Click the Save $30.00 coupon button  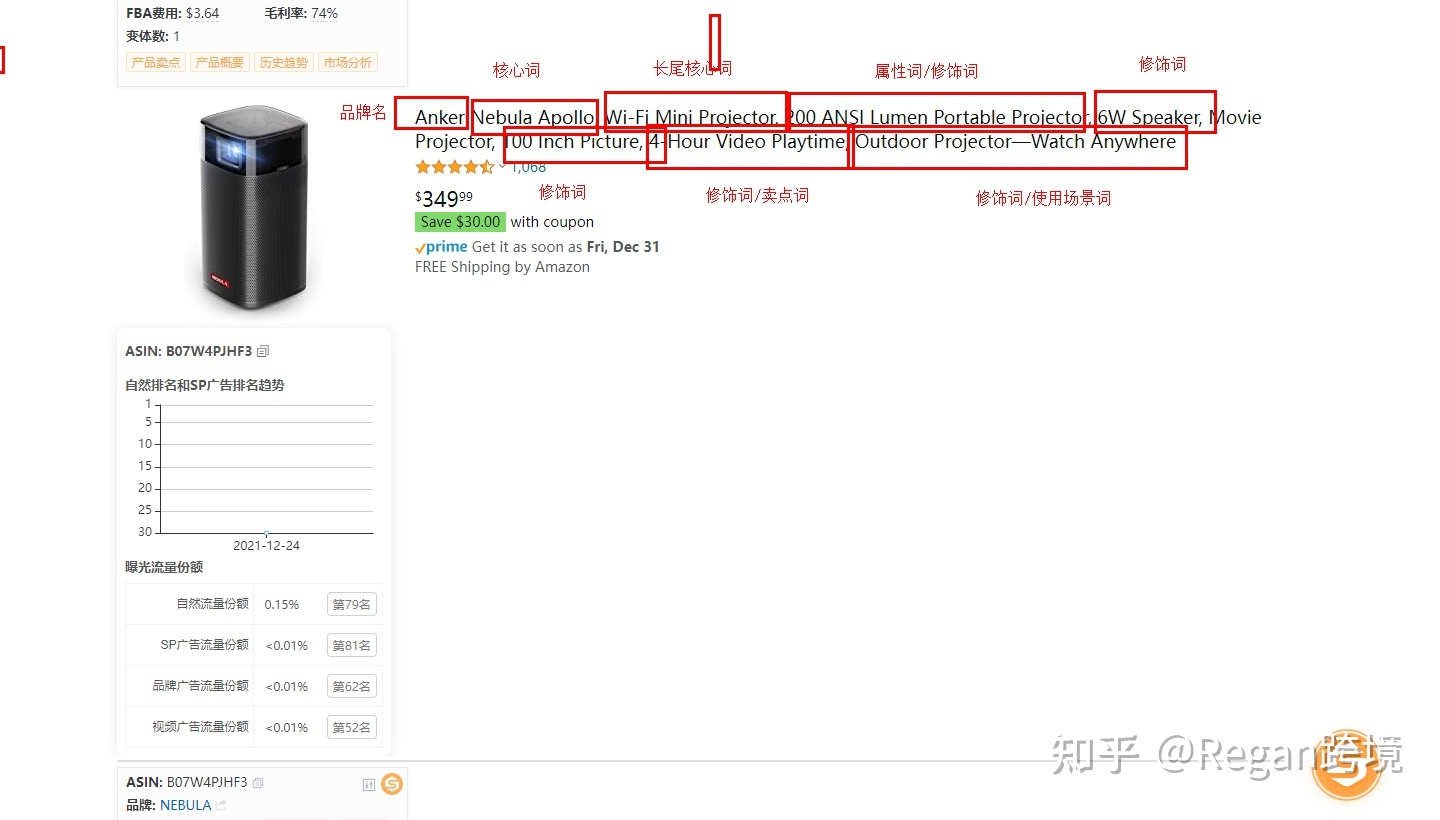(x=460, y=221)
